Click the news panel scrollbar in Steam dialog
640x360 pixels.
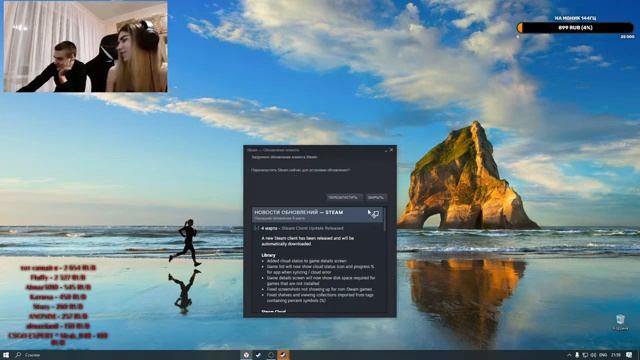coord(385,220)
